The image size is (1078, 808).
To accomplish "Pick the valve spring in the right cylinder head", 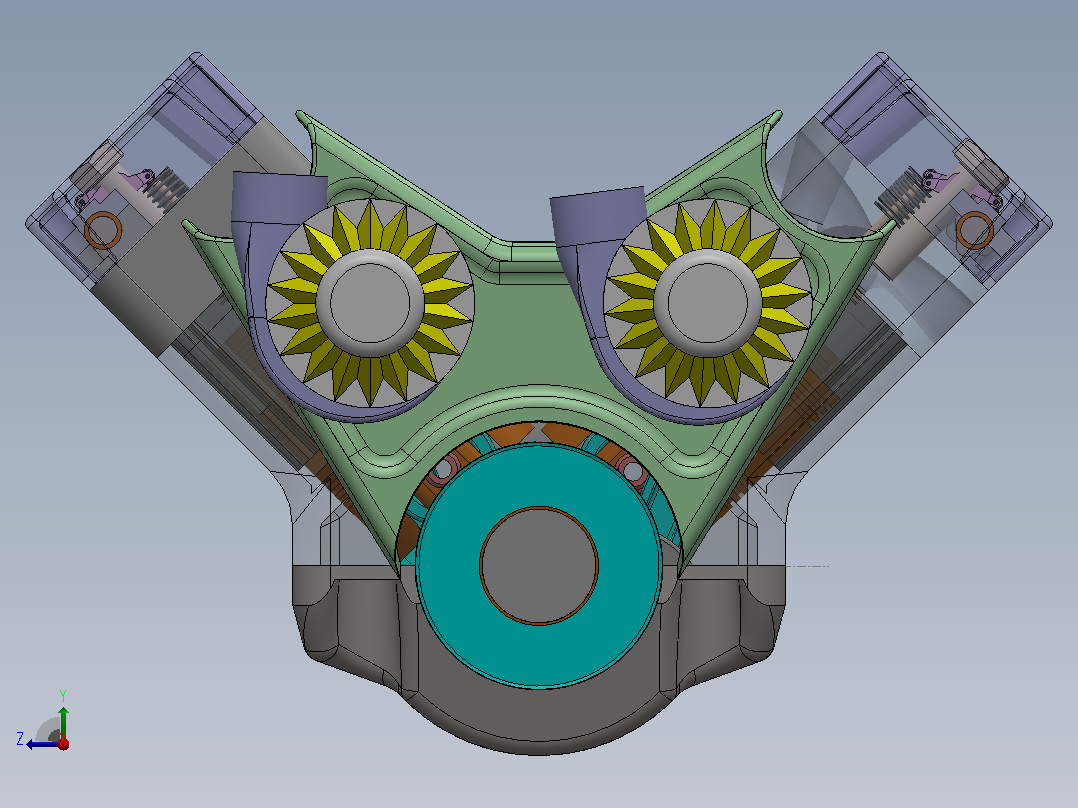I will click(901, 196).
